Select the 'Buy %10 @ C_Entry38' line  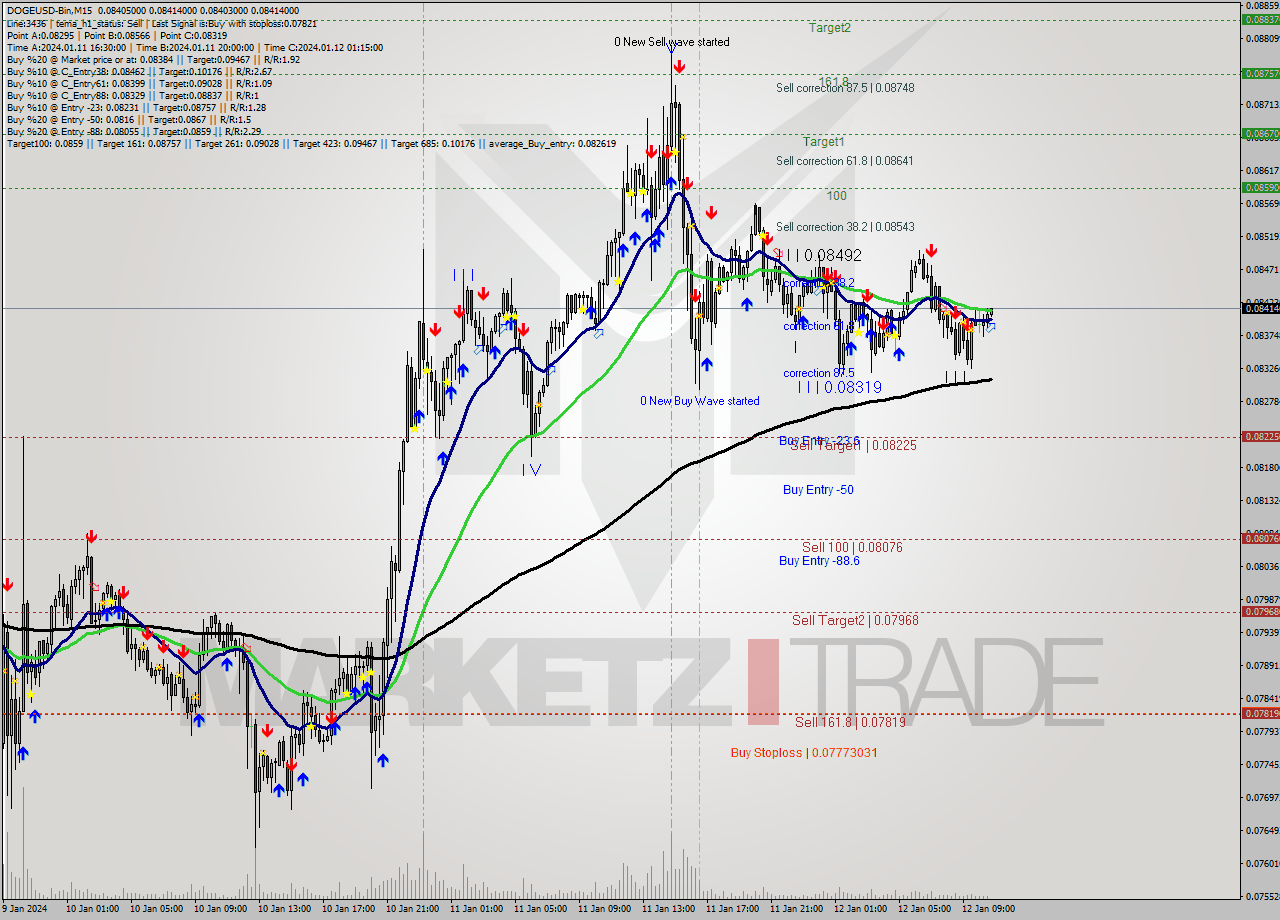pyautogui.click(x=140, y=71)
